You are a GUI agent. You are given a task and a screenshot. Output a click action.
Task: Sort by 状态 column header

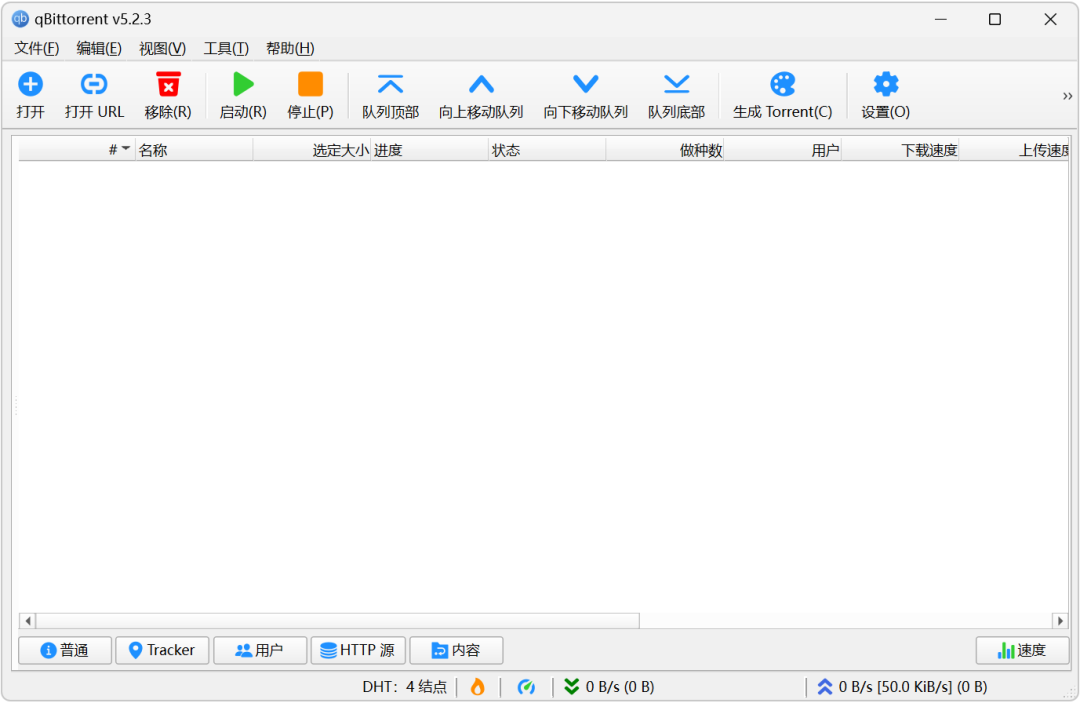(548, 150)
